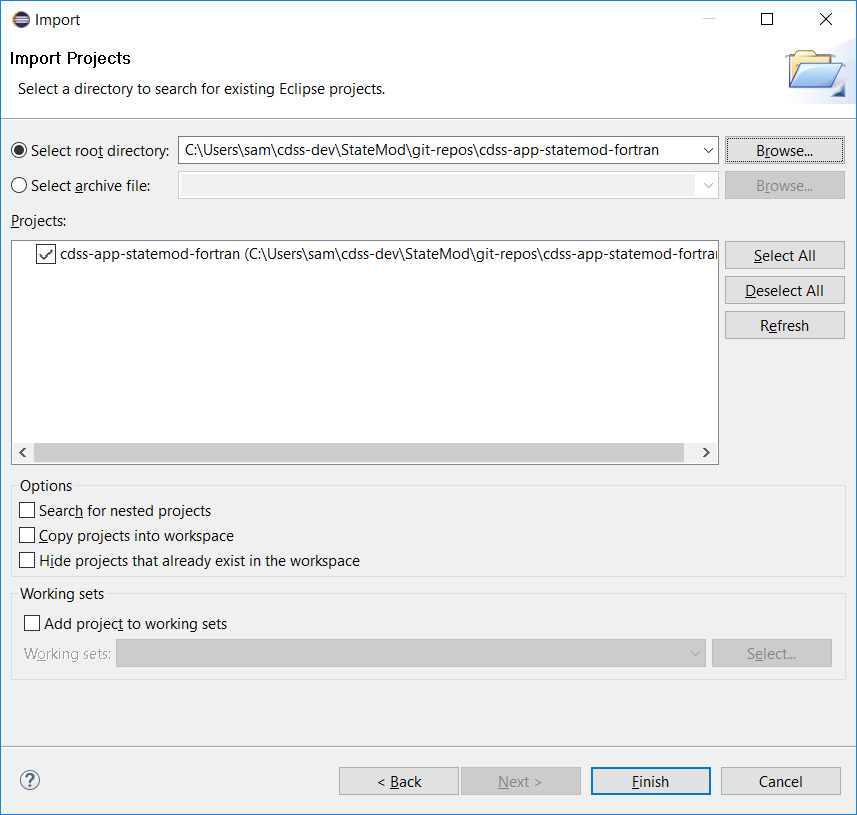Click the right arrow of the horizontal scrollbar
Screen dimensions: 857x815
[706, 452]
